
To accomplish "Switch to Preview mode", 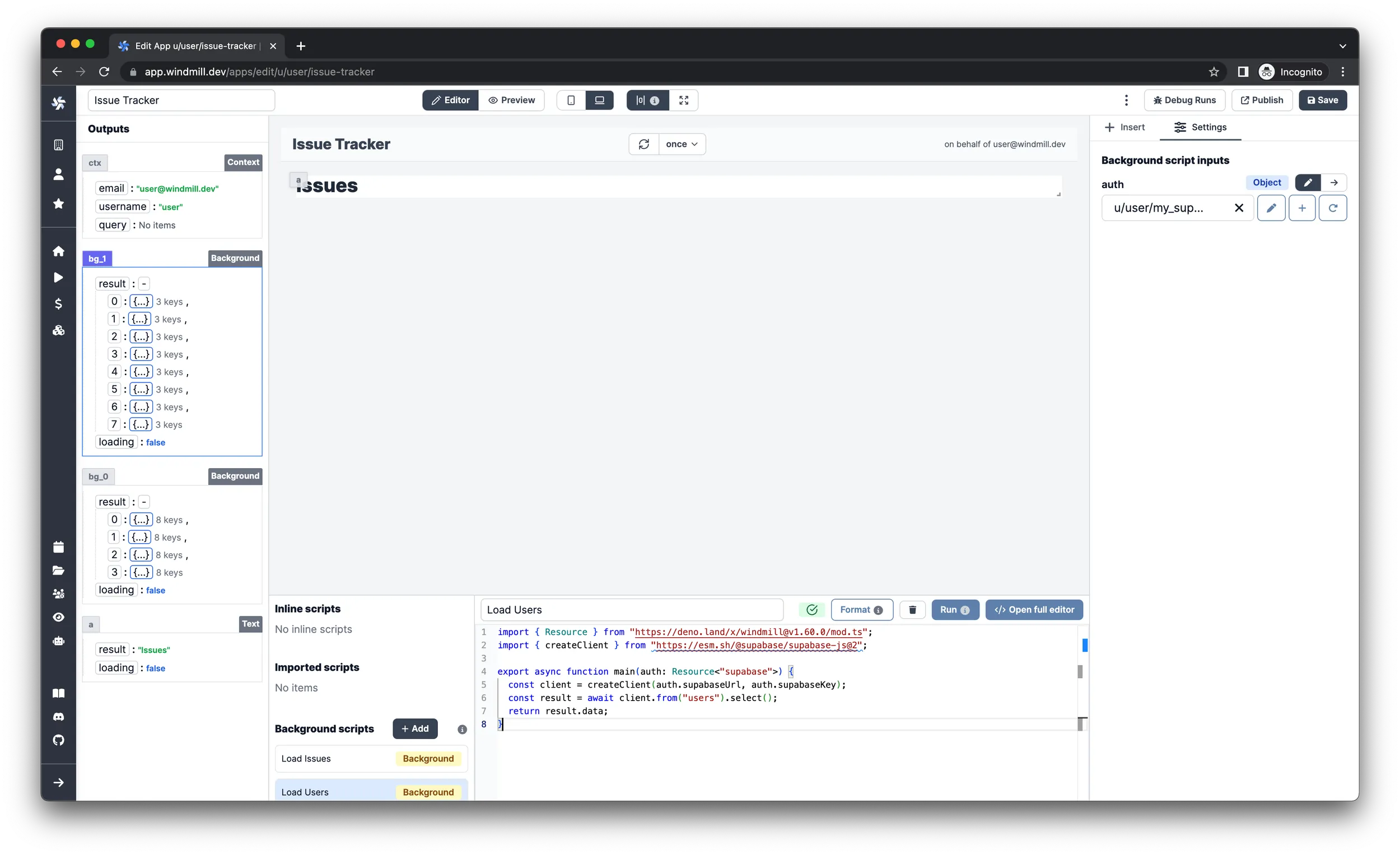I will 512,100.
